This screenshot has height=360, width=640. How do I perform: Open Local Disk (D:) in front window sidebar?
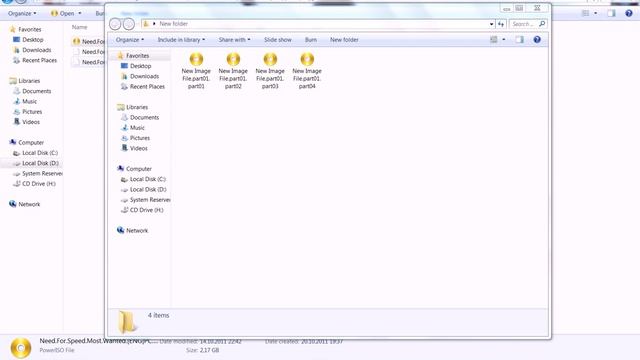pyautogui.click(x=144, y=189)
